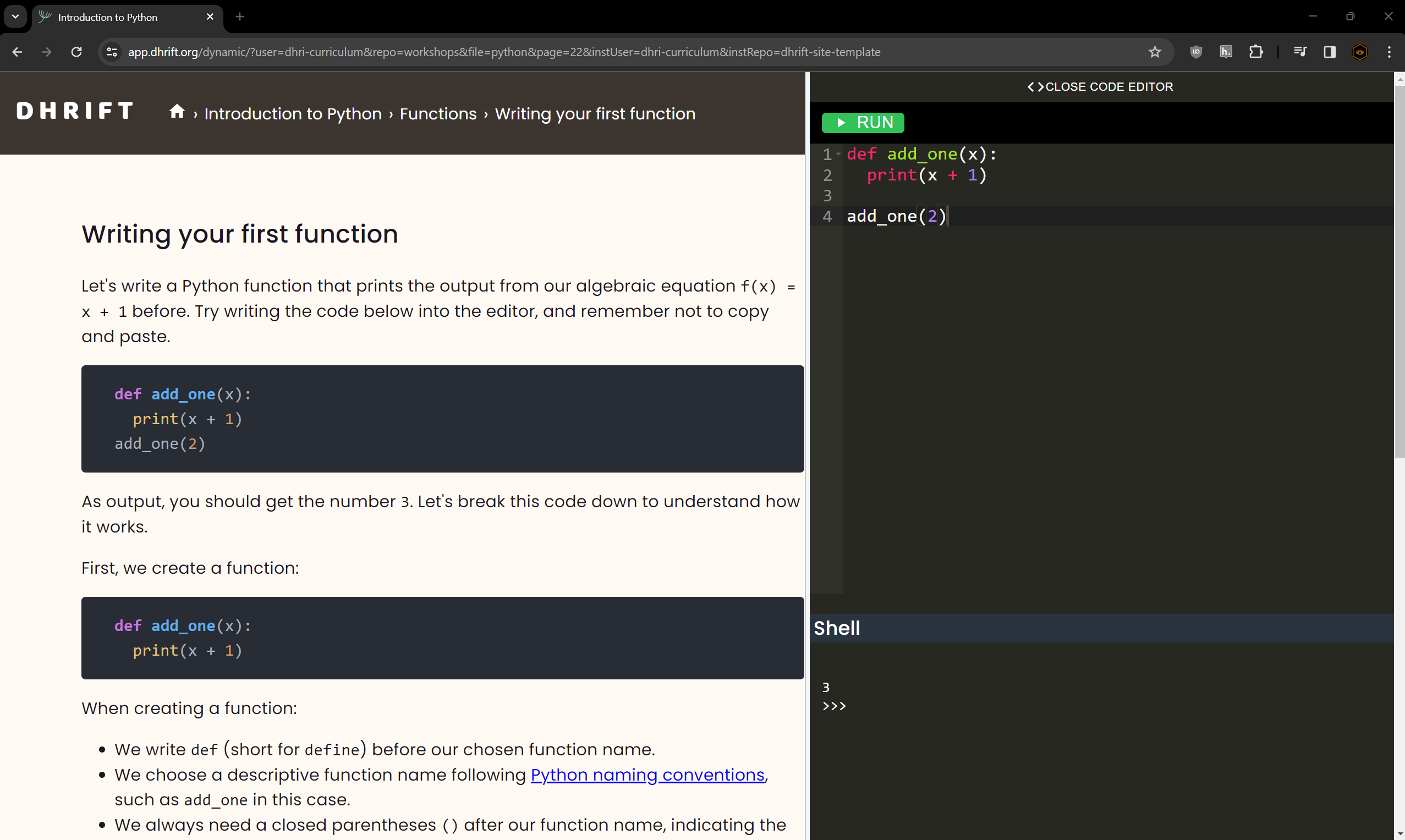Click the code editor vertical scrollbar

point(1399,272)
